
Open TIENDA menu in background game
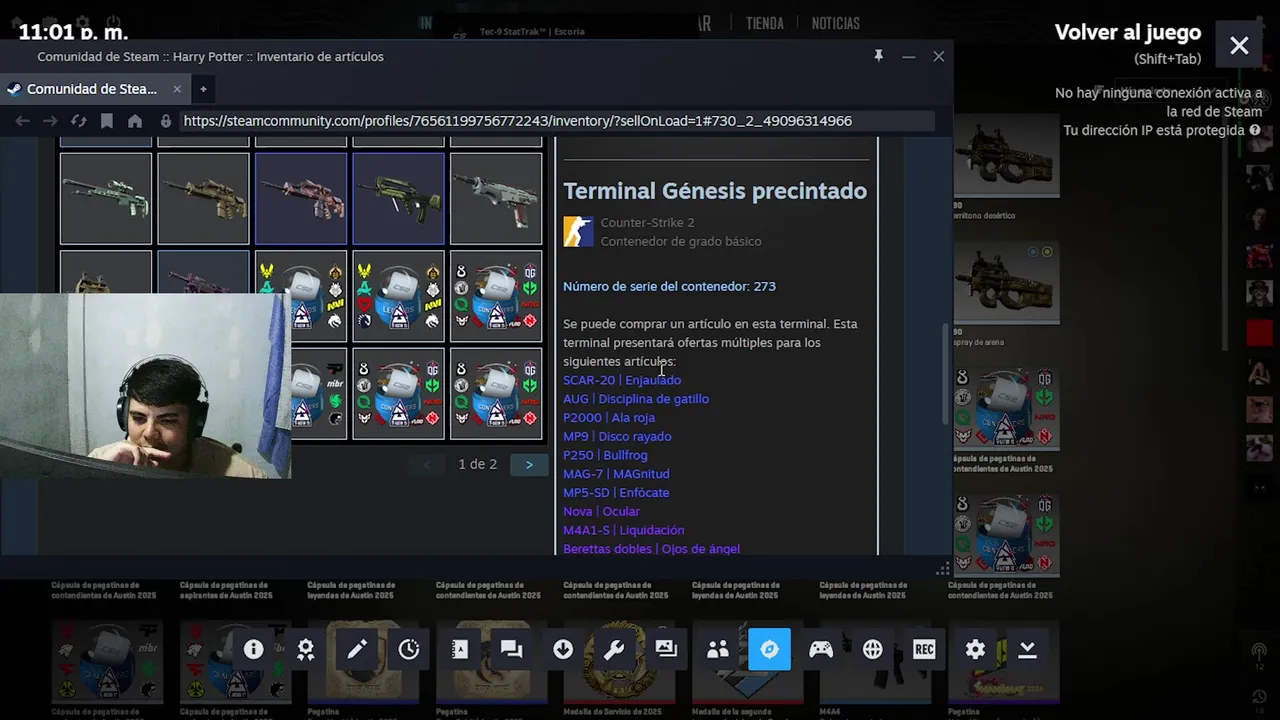(765, 23)
